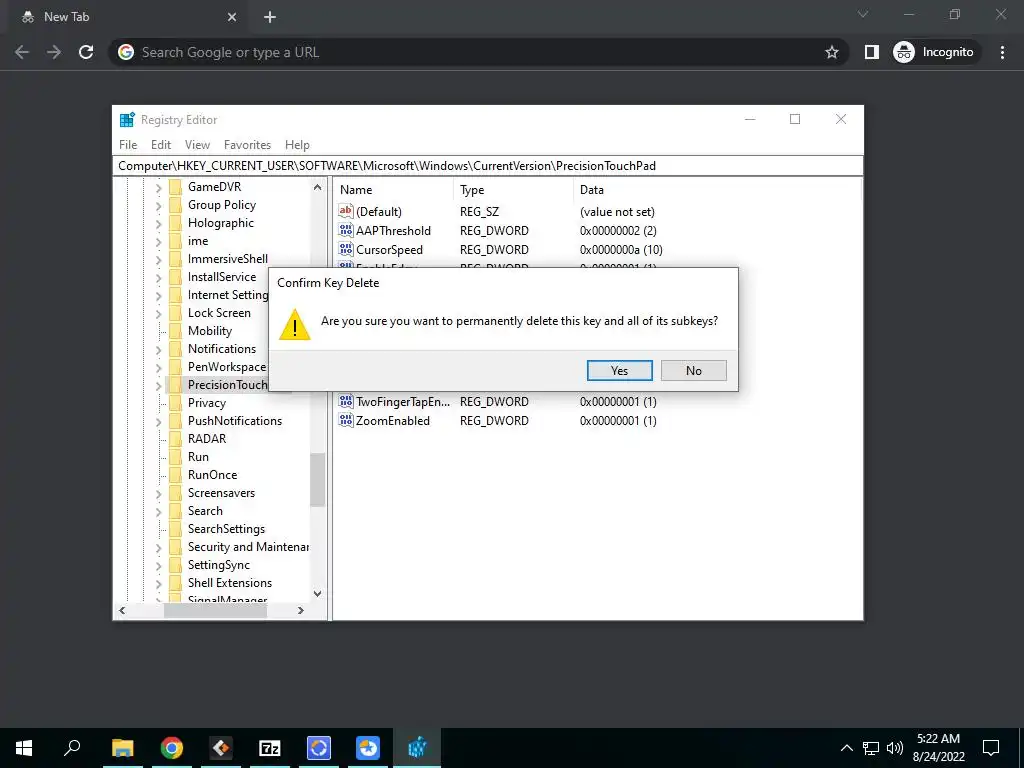Viewport: 1024px width, 768px height.
Task: Select the Mobility tree key
Action: click(x=210, y=331)
